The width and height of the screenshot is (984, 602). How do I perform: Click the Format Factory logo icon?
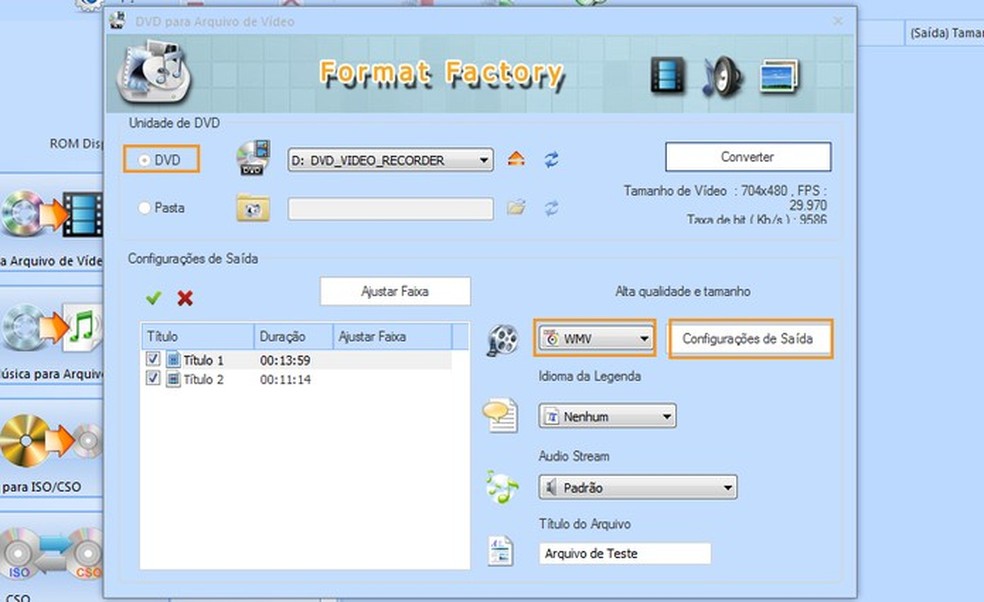click(x=154, y=72)
